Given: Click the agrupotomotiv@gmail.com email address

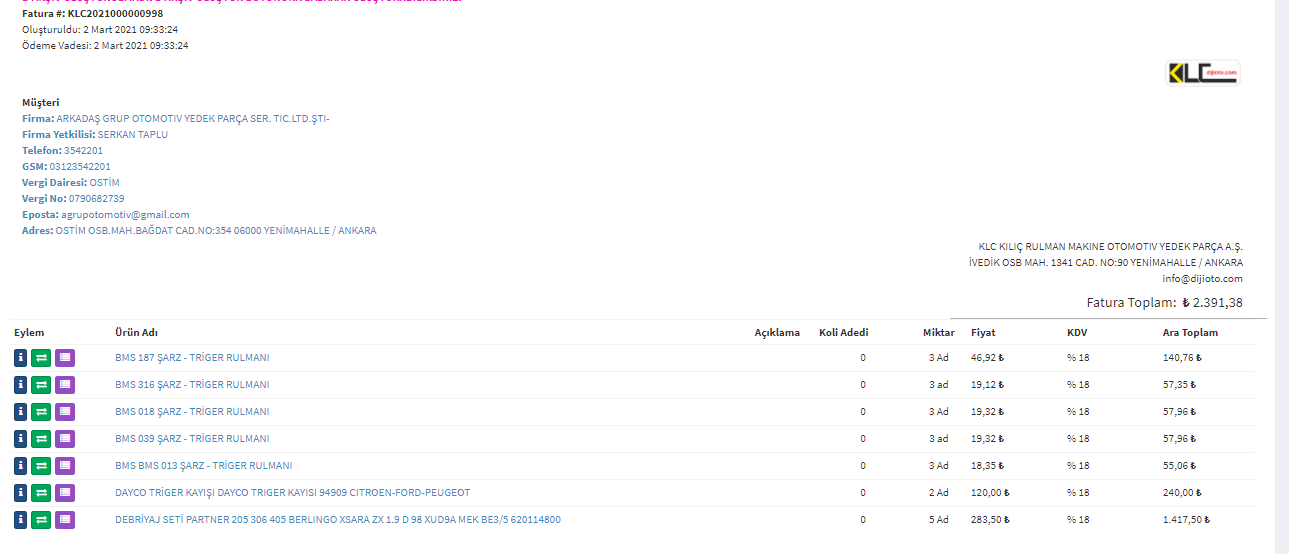Looking at the screenshot, I should [x=125, y=215].
